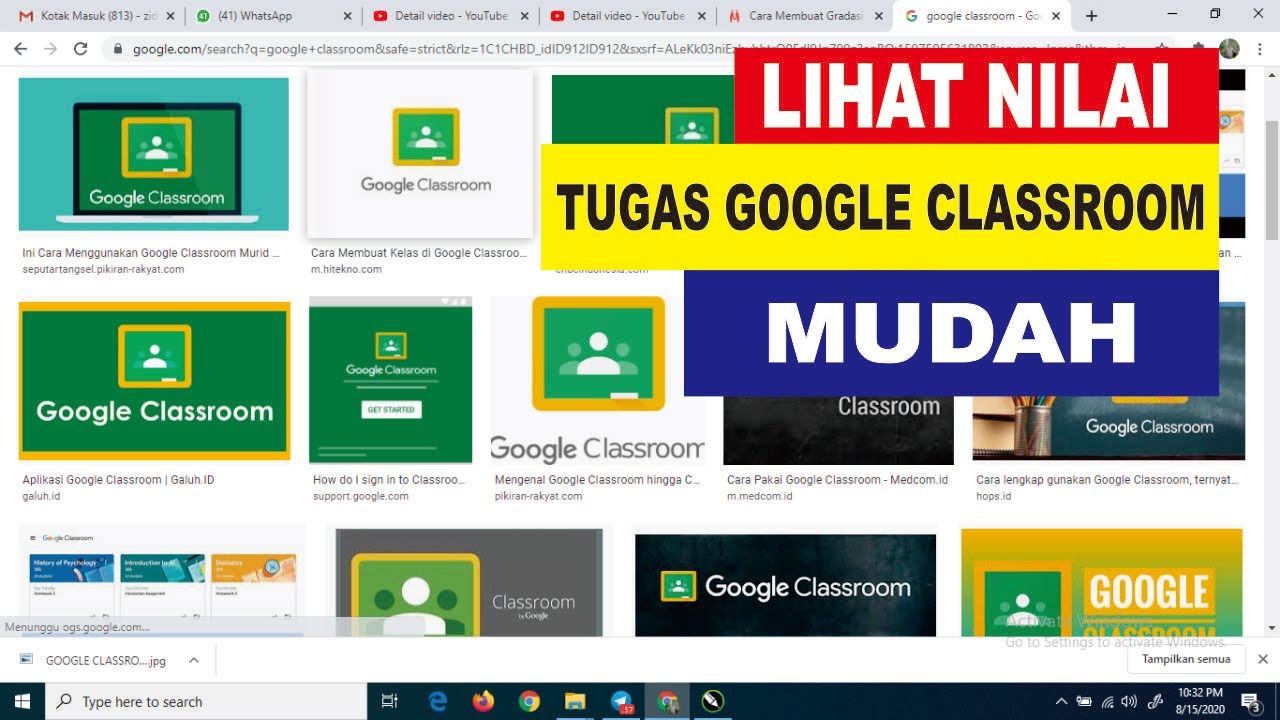Open the black Google Classroom banner thumbnail
This screenshot has height=720, width=1280.
click(785, 585)
